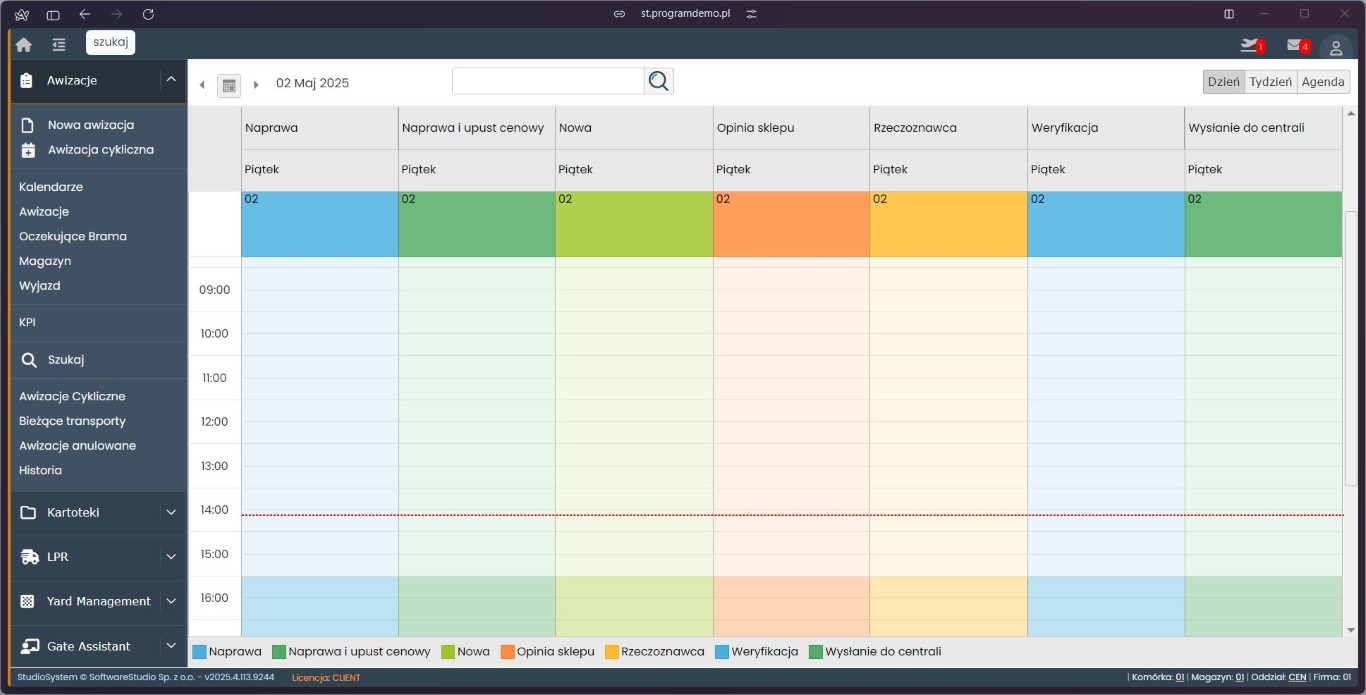Screen dimensions: 1366x695
Task: Click the Weryfikacja column header
Action: 1106,128
